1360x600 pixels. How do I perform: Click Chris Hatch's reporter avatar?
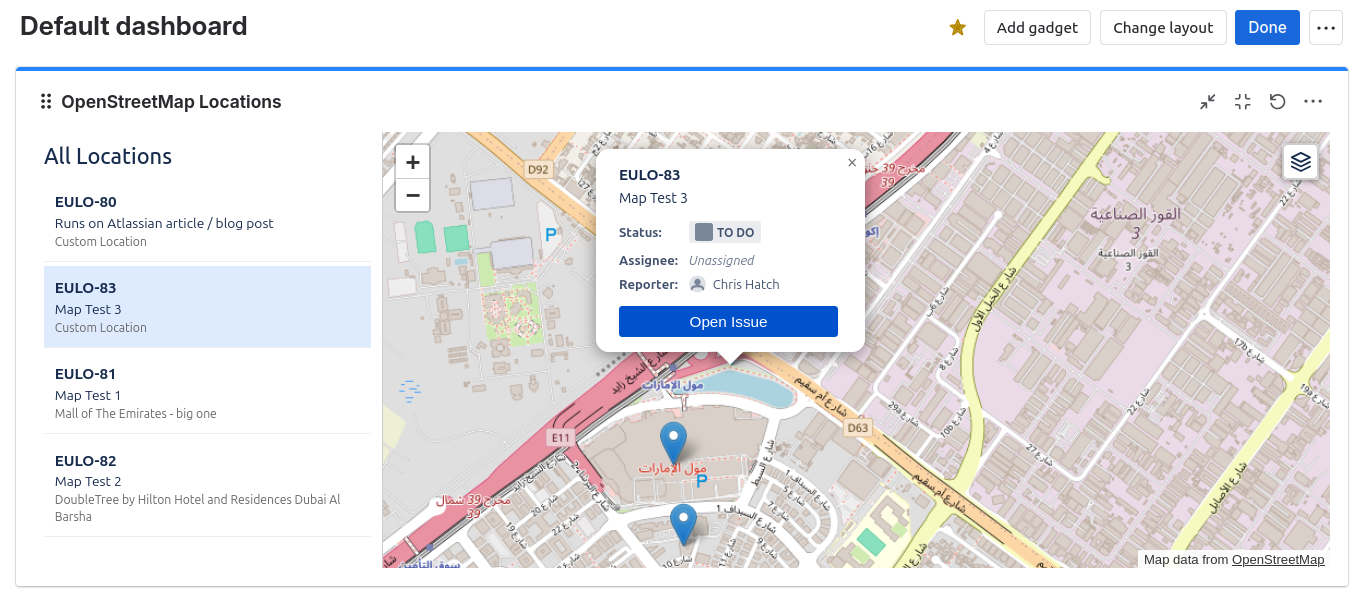tap(697, 284)
